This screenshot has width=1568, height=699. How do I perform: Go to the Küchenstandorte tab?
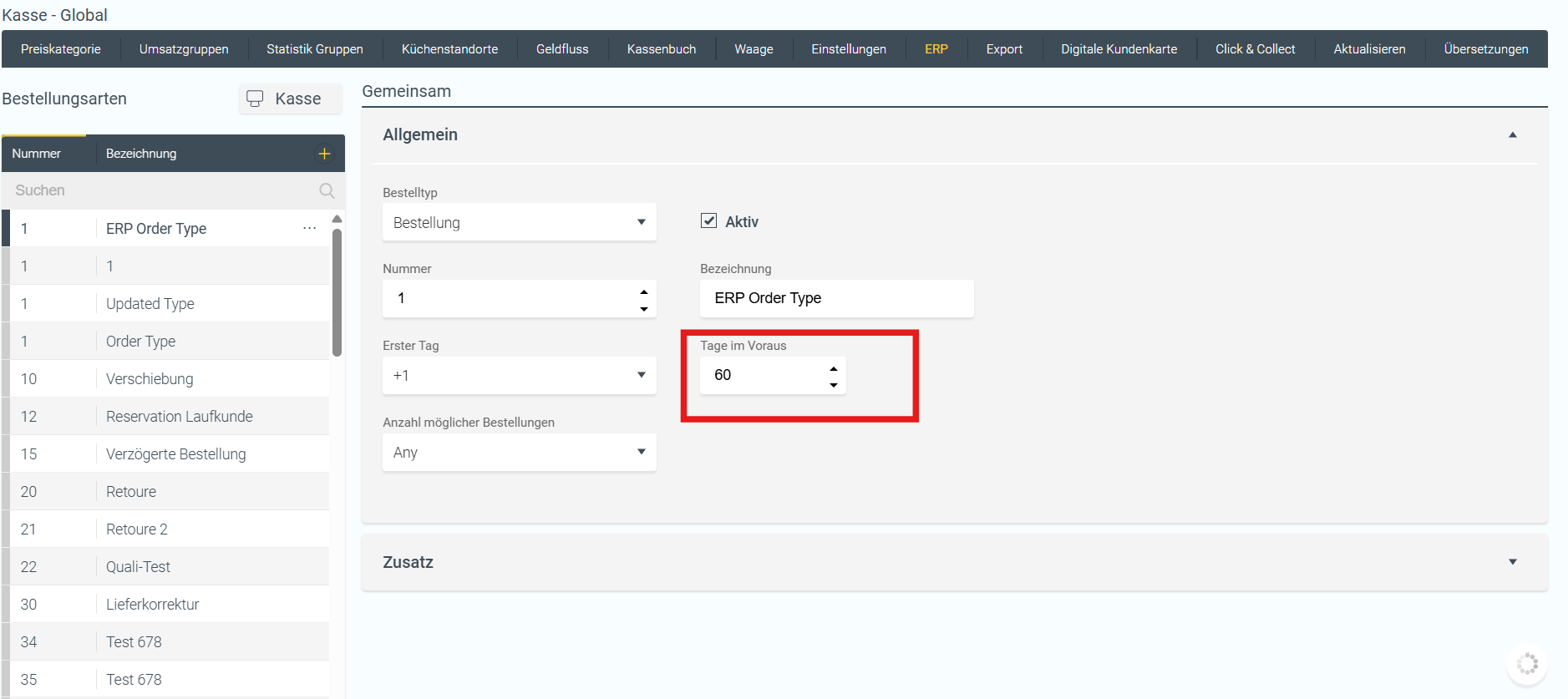(x=449, y=49)
